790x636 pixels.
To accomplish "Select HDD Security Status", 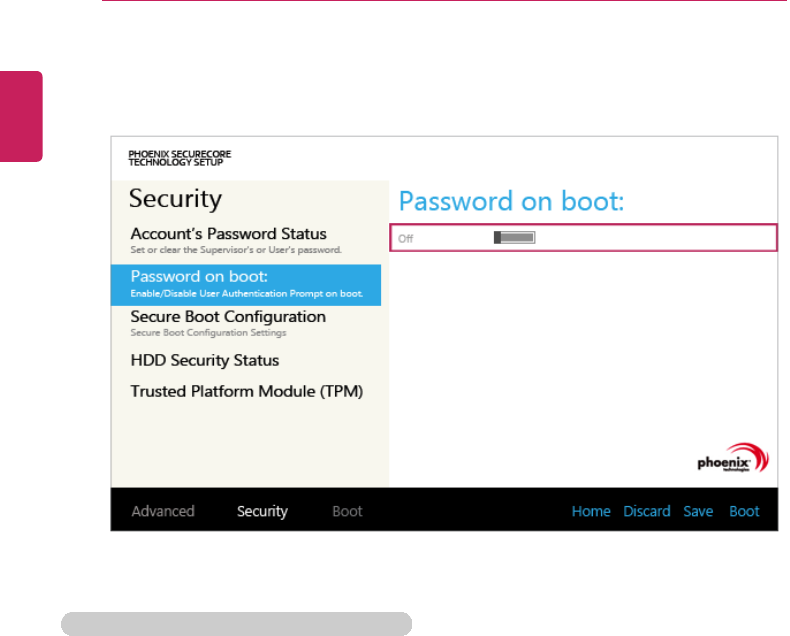I will [x=205, y=360].
